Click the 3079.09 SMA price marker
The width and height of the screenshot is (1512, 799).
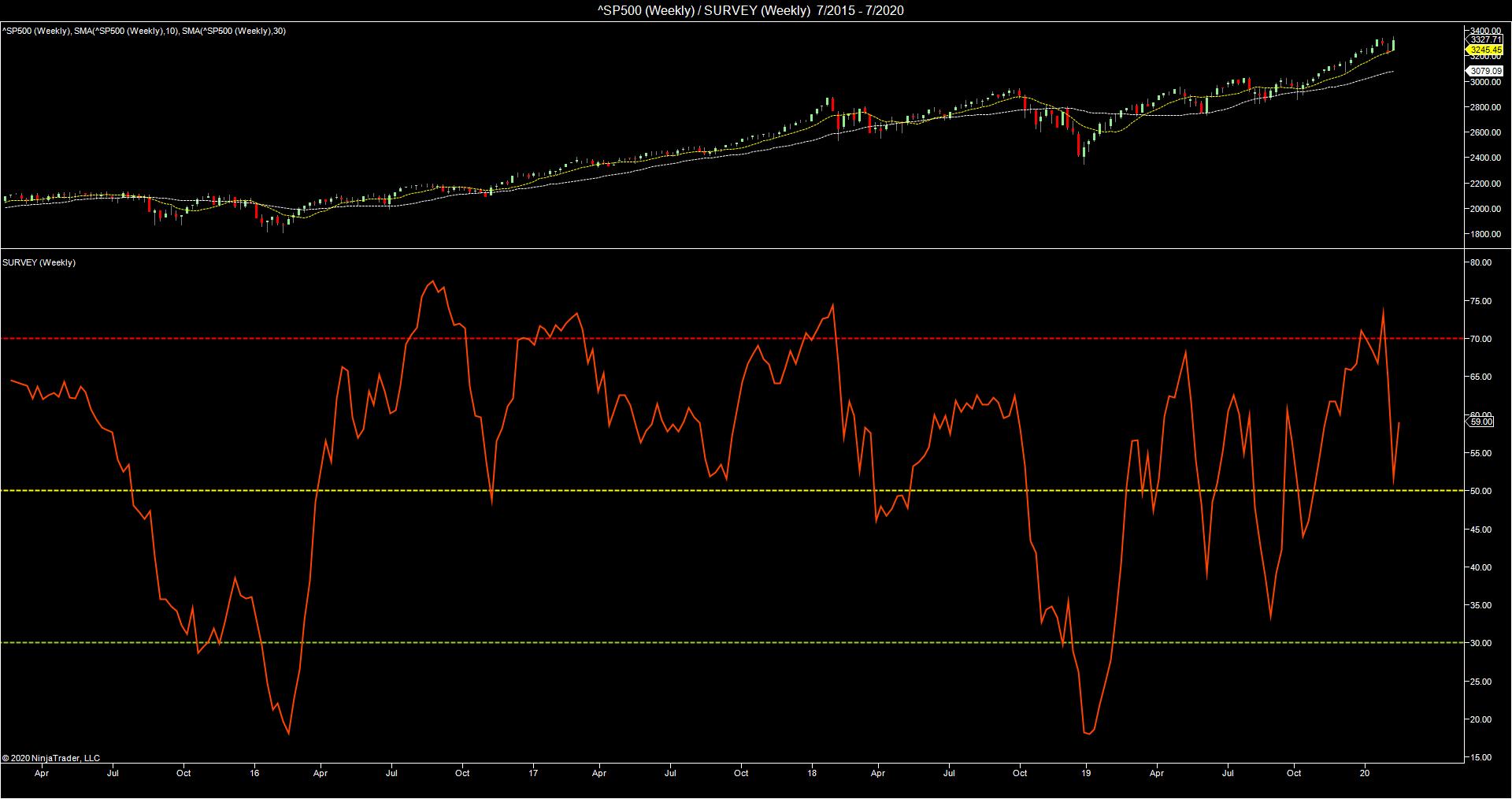(x=1486, y=71)
